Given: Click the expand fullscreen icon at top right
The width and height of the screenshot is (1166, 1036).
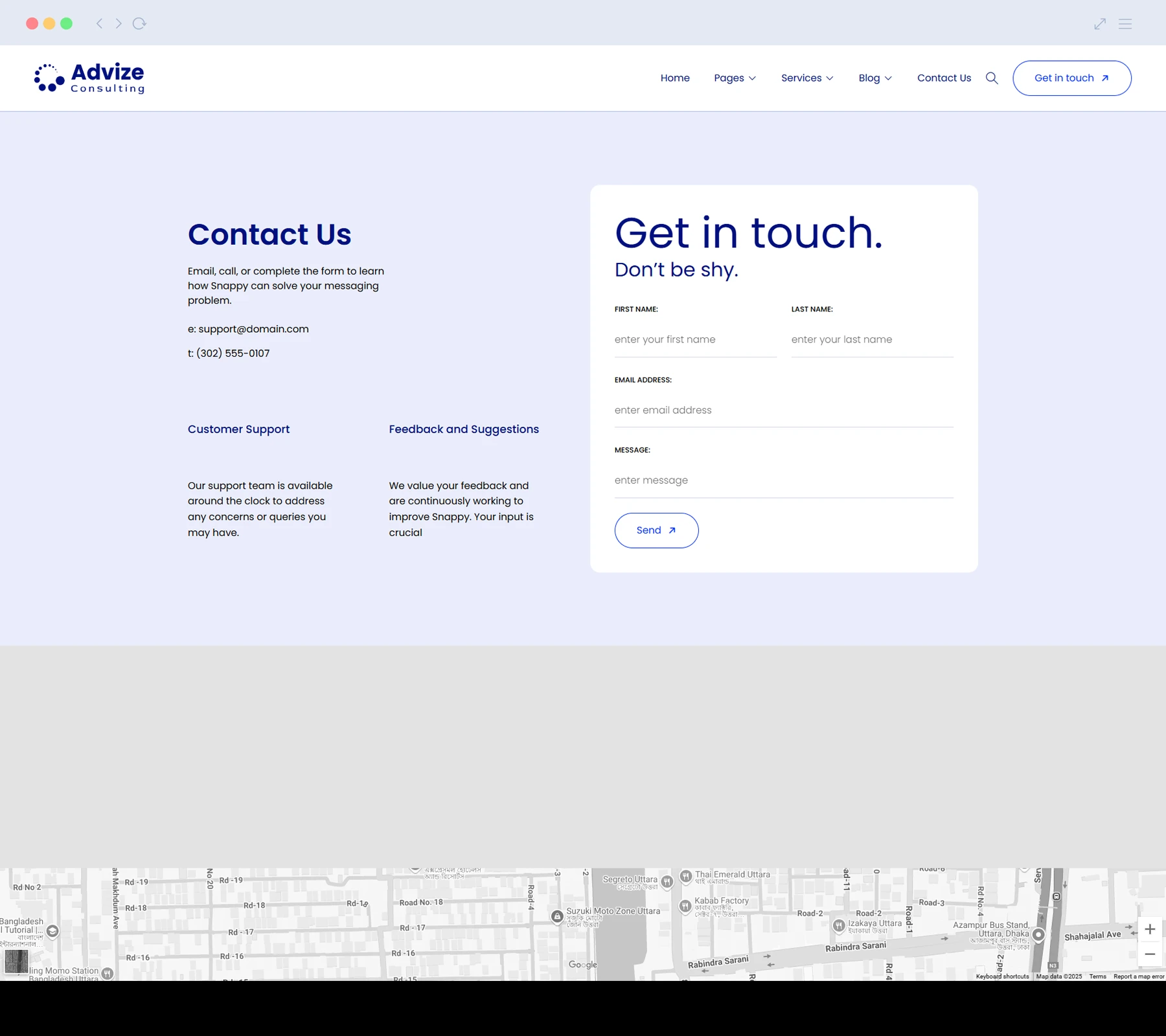Looking at the screenshot, I should click(x=1100, y=24).
